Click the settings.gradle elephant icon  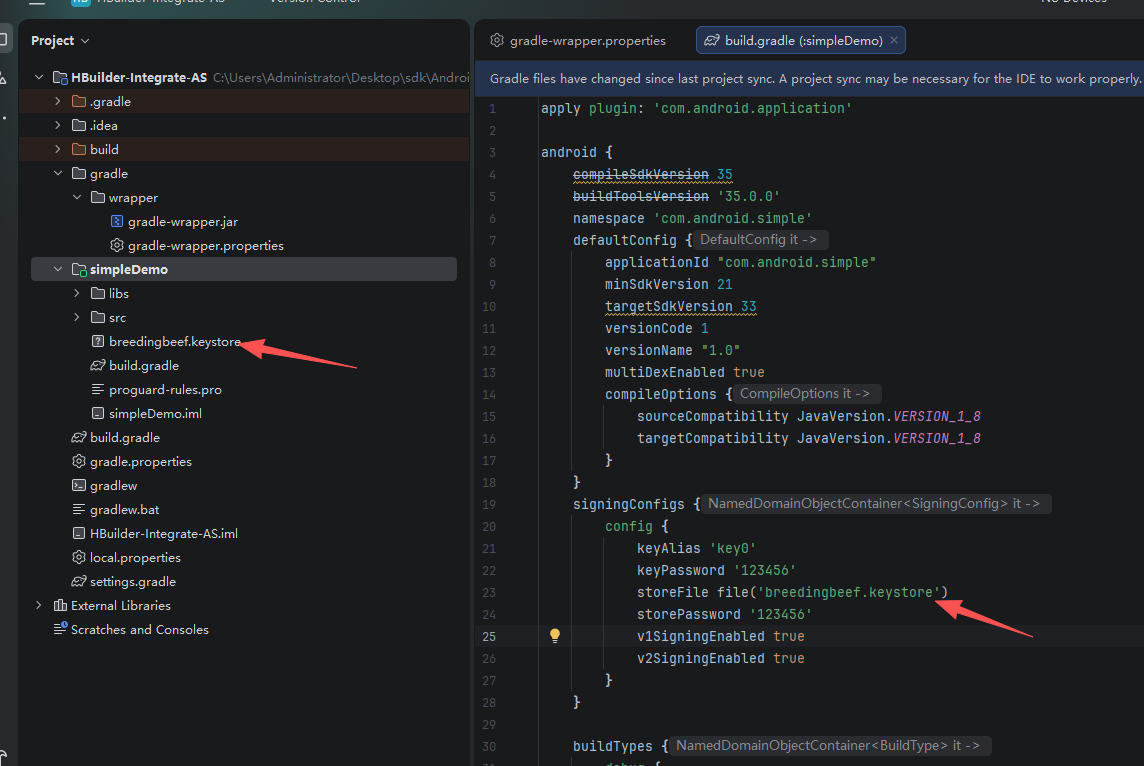79,581
